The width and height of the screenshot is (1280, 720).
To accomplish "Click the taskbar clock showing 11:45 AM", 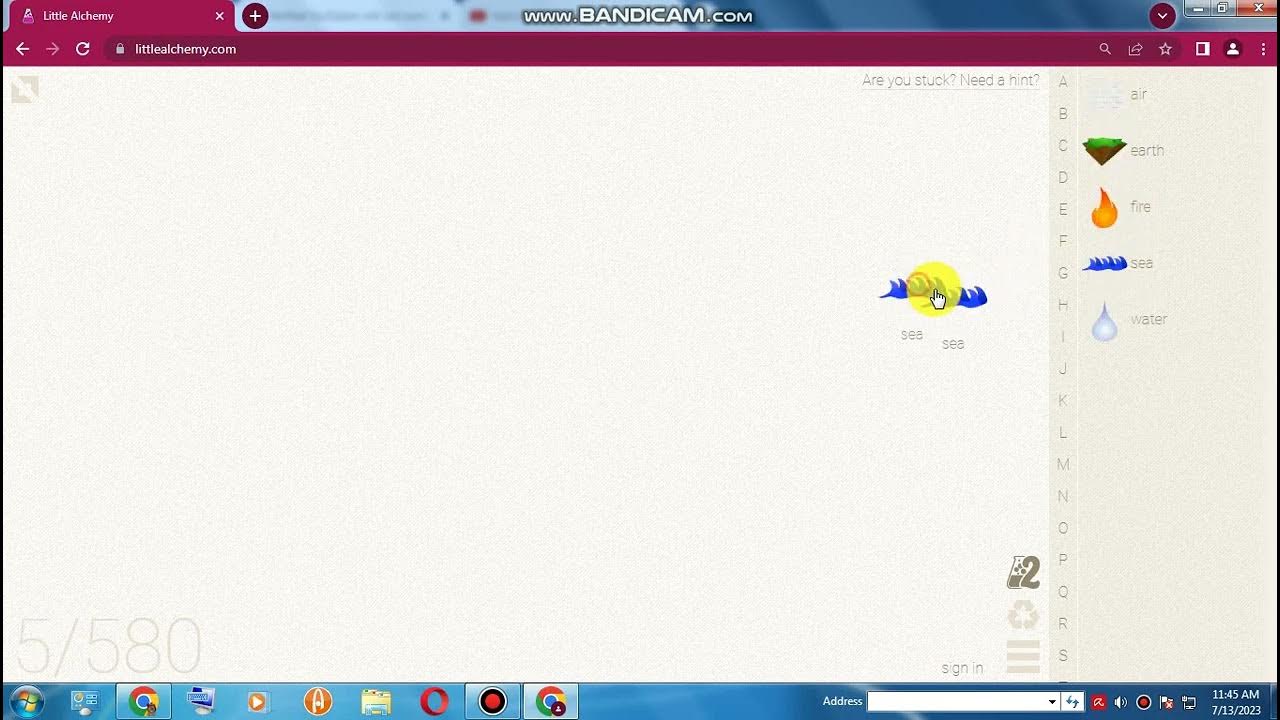I will [x=1235, y=702].
